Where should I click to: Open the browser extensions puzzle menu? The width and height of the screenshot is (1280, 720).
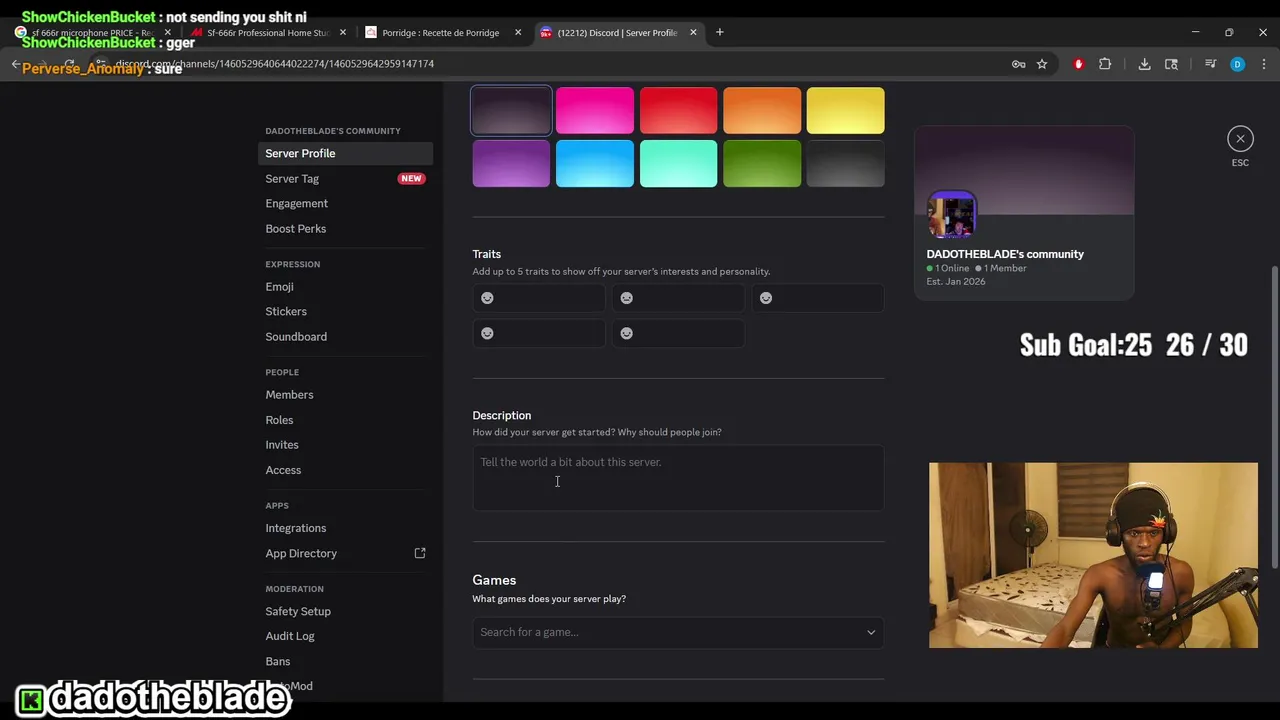coord(1105,64)
